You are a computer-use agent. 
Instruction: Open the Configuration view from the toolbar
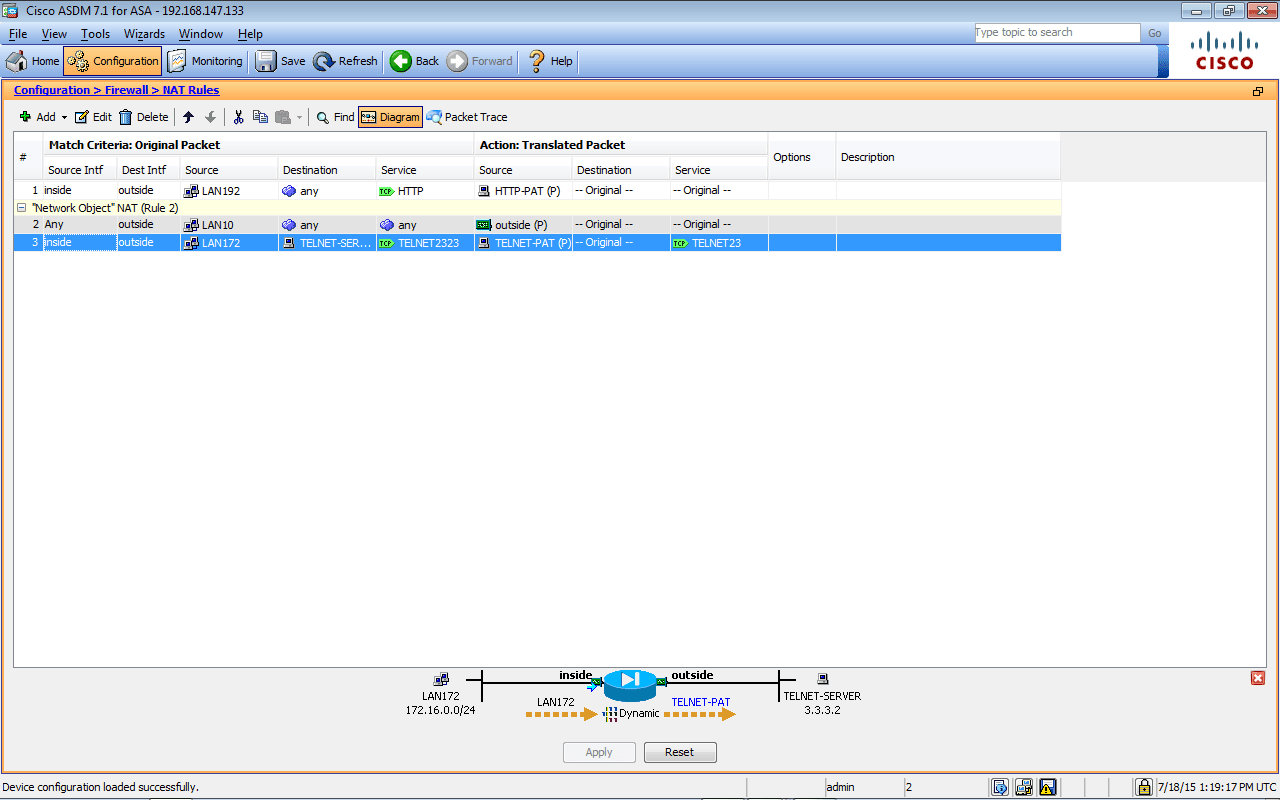[112, 61]
